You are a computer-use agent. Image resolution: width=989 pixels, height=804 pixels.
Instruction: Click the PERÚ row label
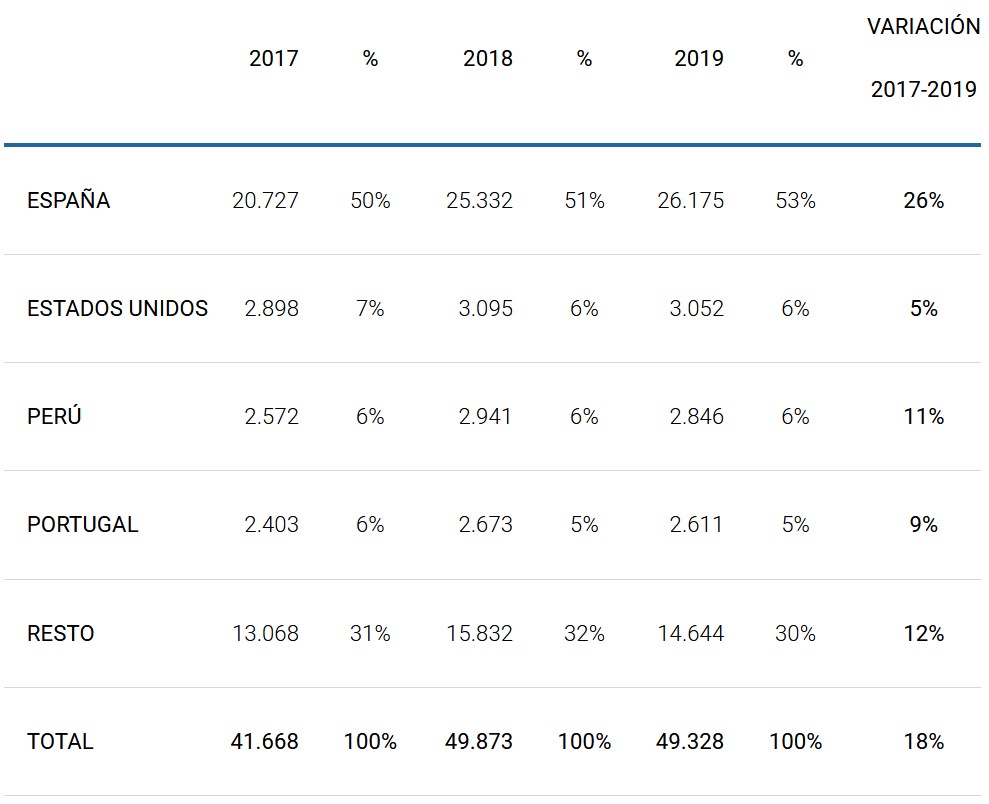click(54, 417)
